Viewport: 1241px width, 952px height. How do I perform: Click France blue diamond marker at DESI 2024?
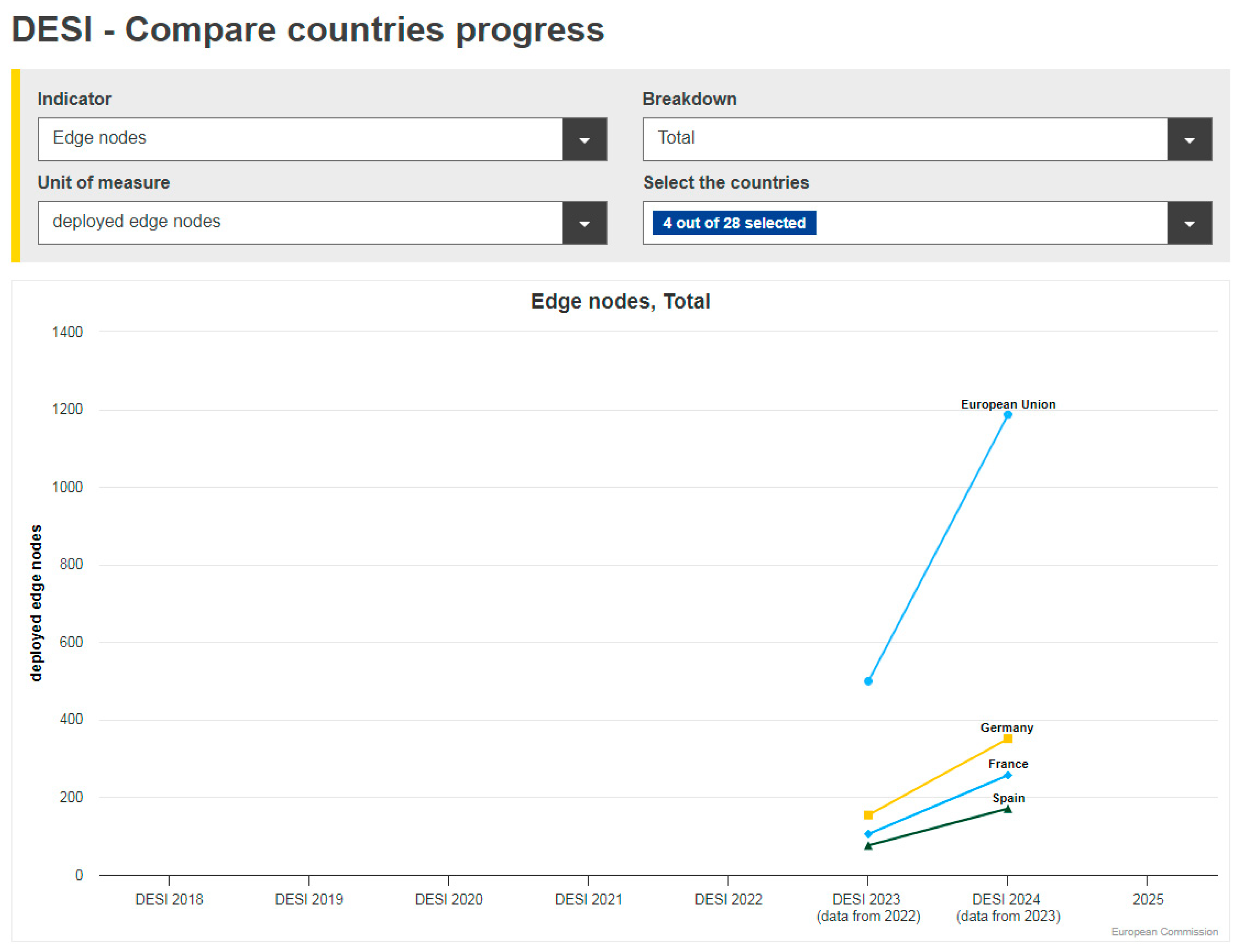click(1008, 775)
